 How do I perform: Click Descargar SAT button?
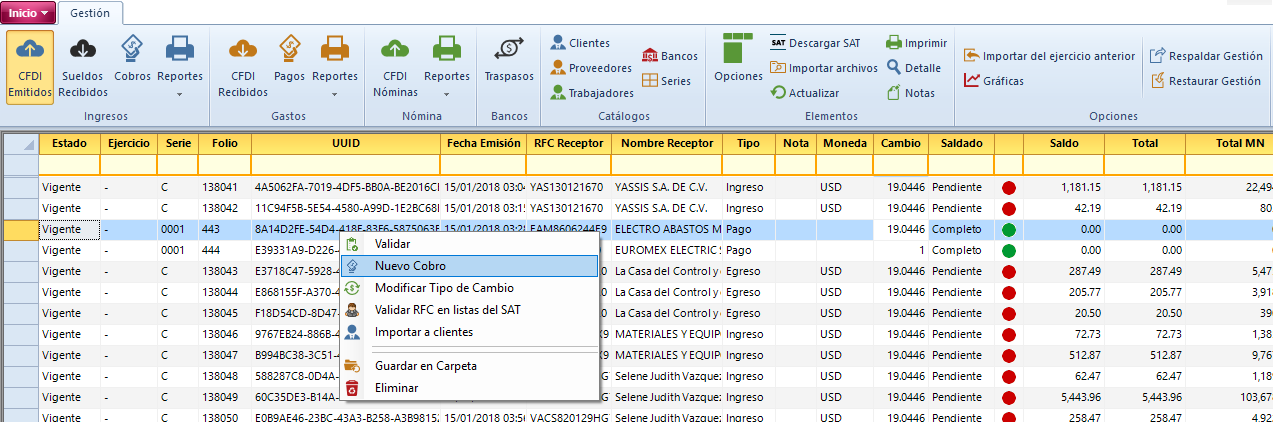tap(815, 43)
